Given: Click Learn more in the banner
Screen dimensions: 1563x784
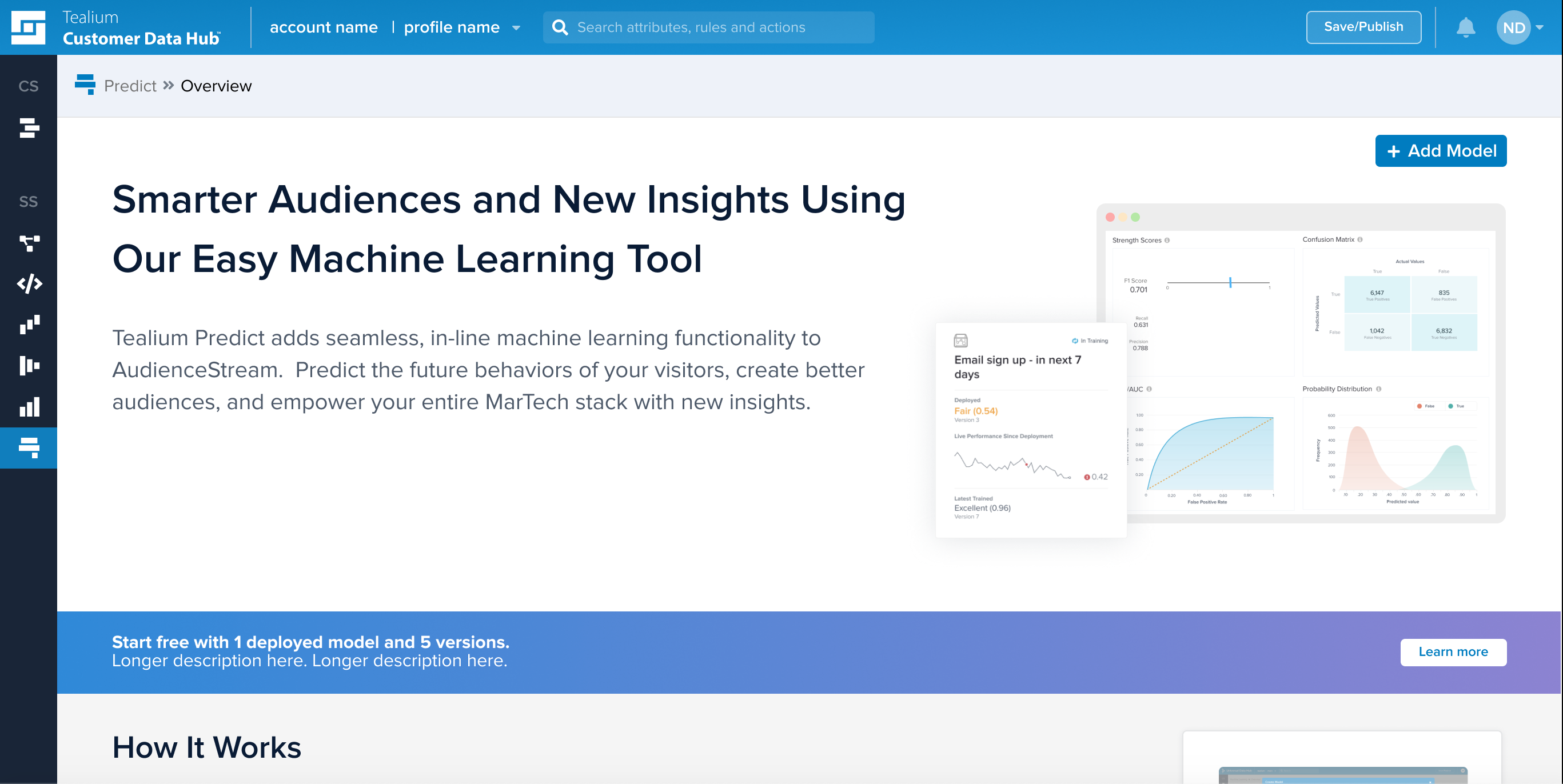Looking at the screenshot, I should pos(1453,652).
